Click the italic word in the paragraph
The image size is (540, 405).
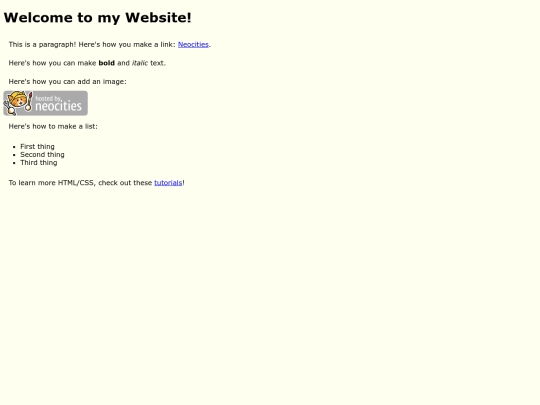tap(140, 63)
